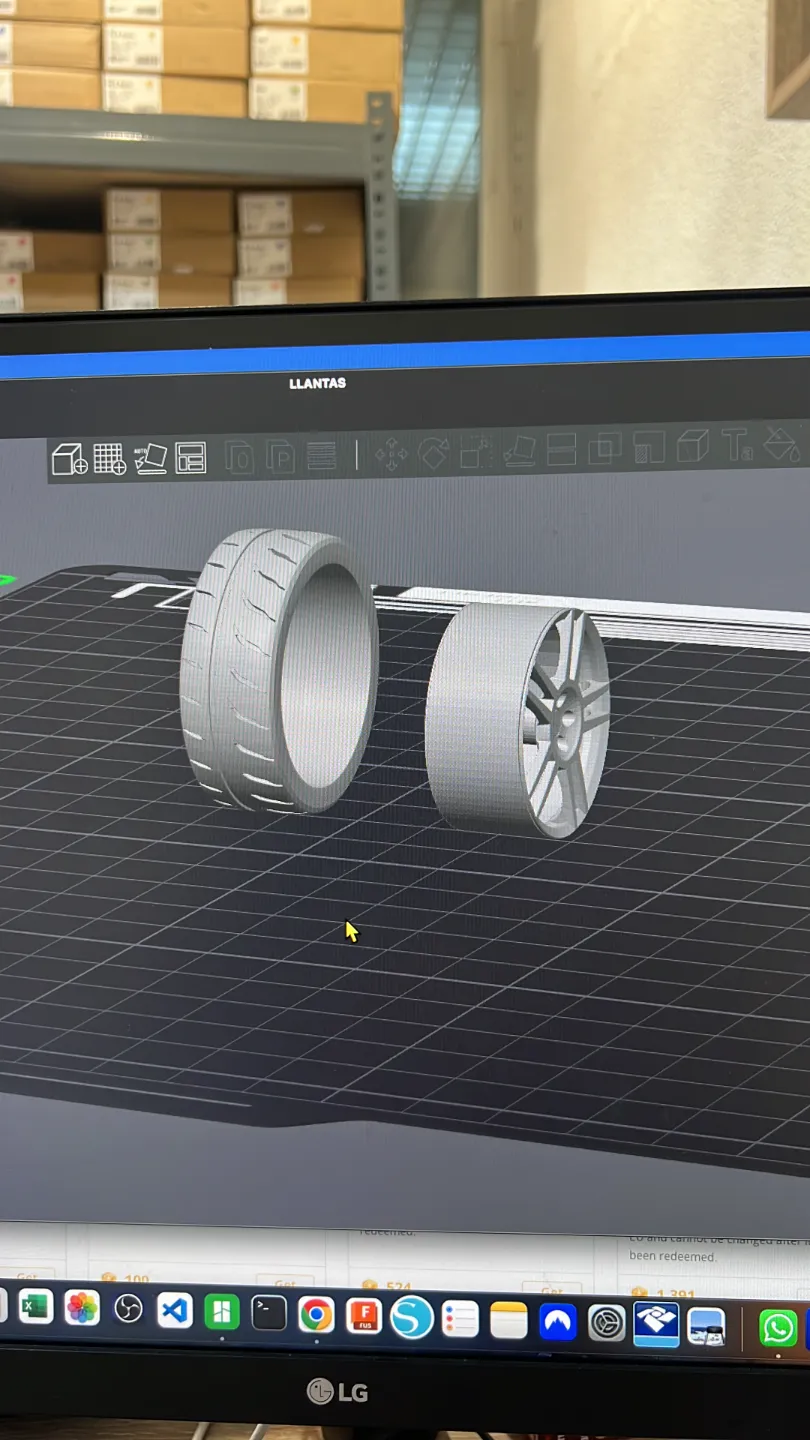The width and height of the screenshot is (810, 1440).
Task: Select the Support painting tool
Action: pos(649,447)
